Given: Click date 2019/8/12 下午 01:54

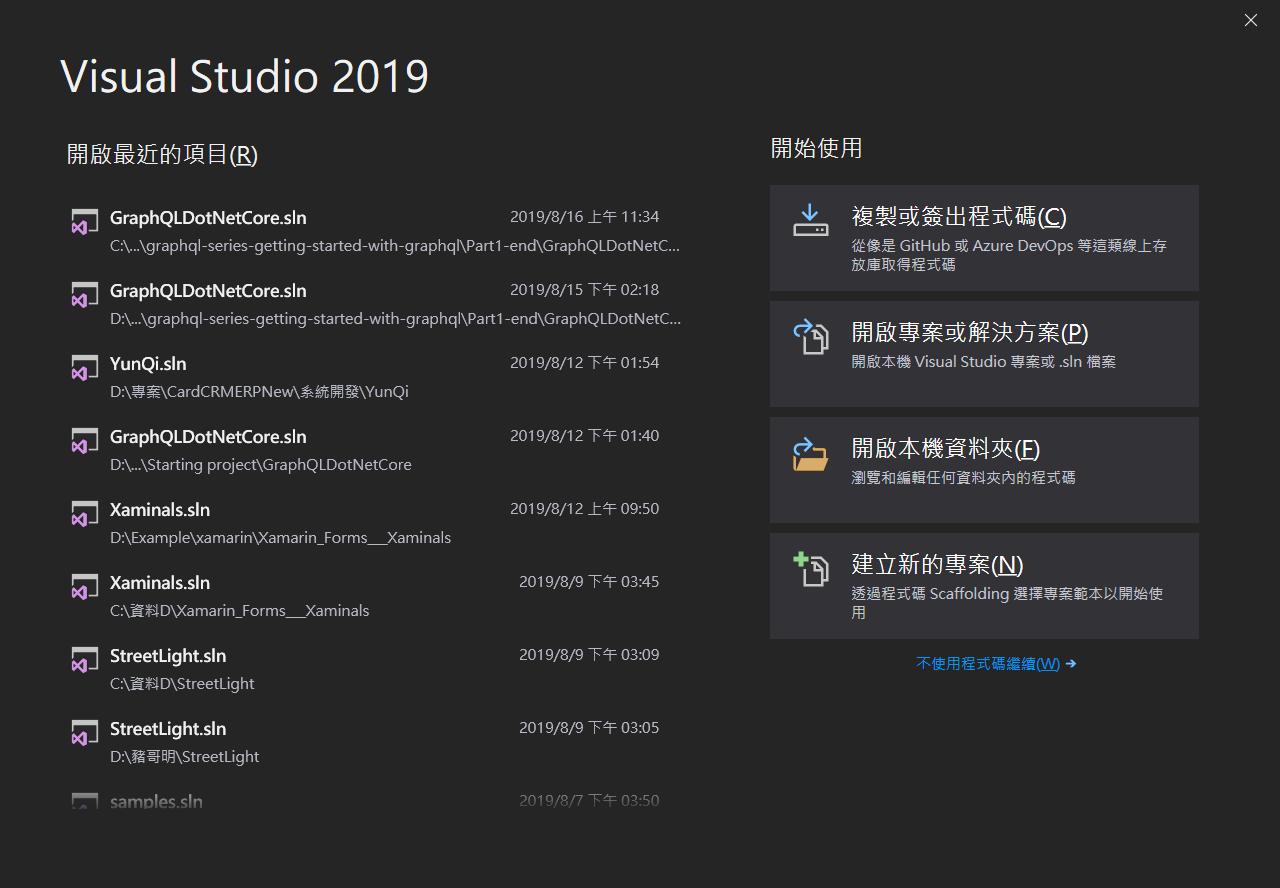Looking at the screenshot, I should pyautogui.click(x=584, y=362).
